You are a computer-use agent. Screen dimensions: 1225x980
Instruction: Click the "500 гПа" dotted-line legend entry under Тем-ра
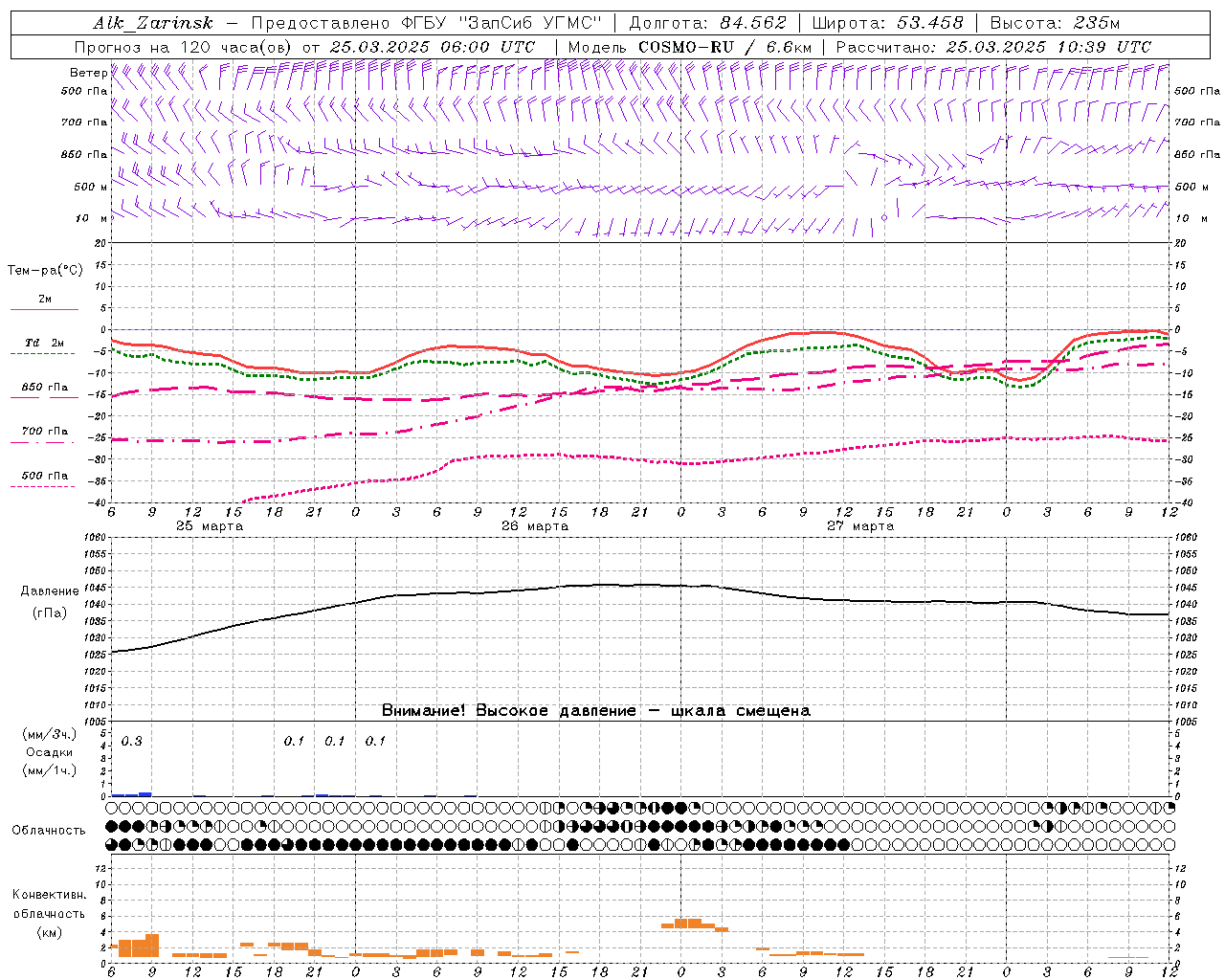[45, 476]
